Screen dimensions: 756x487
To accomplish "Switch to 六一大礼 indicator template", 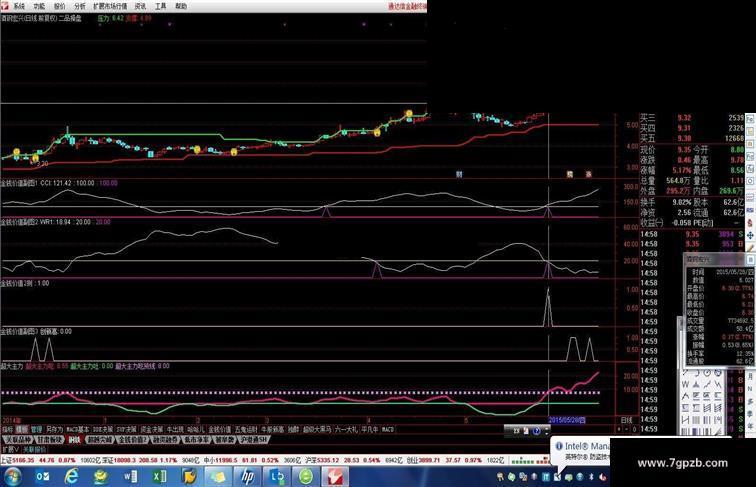I will [346, 429].
